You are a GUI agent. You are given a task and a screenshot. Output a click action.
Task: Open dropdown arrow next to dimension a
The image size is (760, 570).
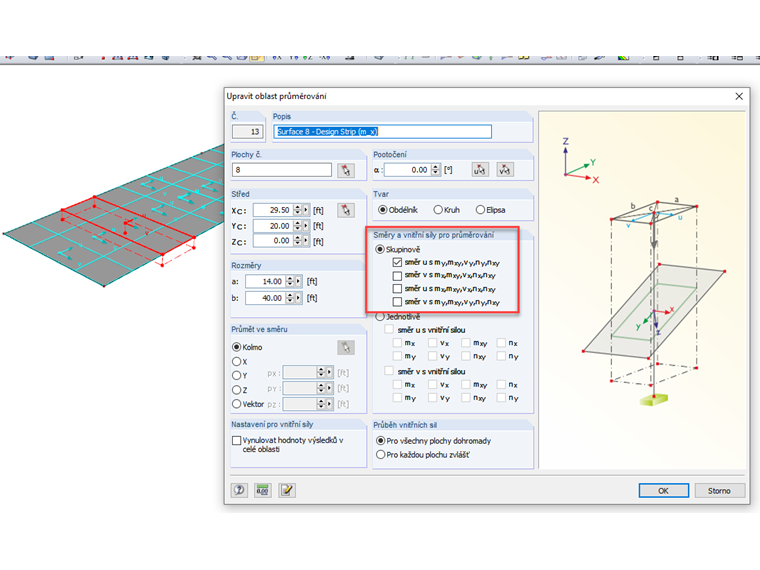[x=298, y=281]
